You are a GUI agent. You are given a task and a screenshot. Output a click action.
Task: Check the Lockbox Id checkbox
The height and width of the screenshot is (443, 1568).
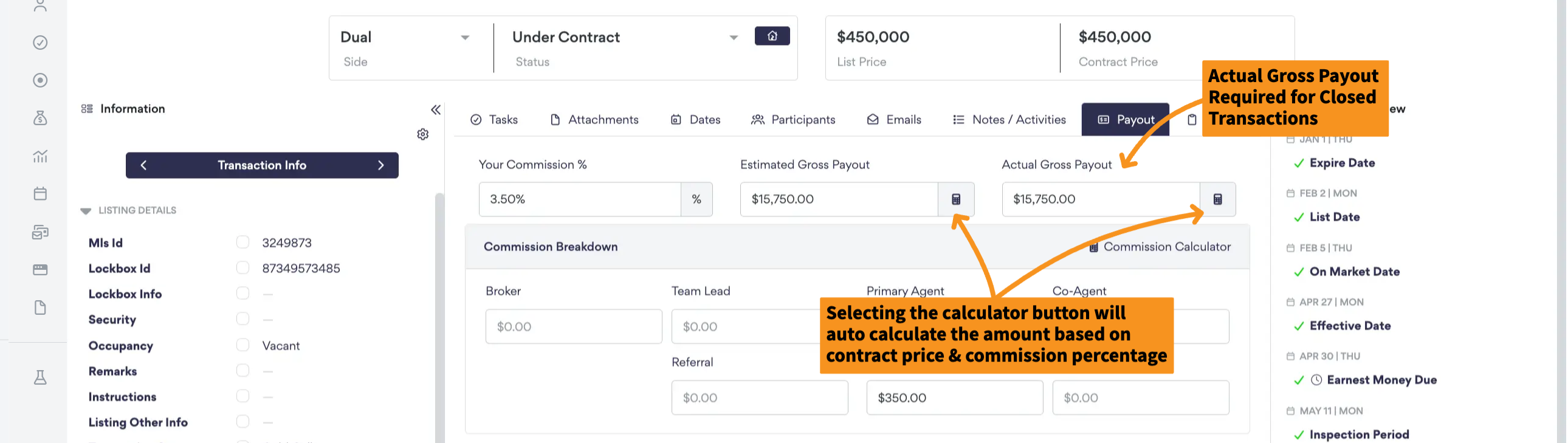[243, 268]
